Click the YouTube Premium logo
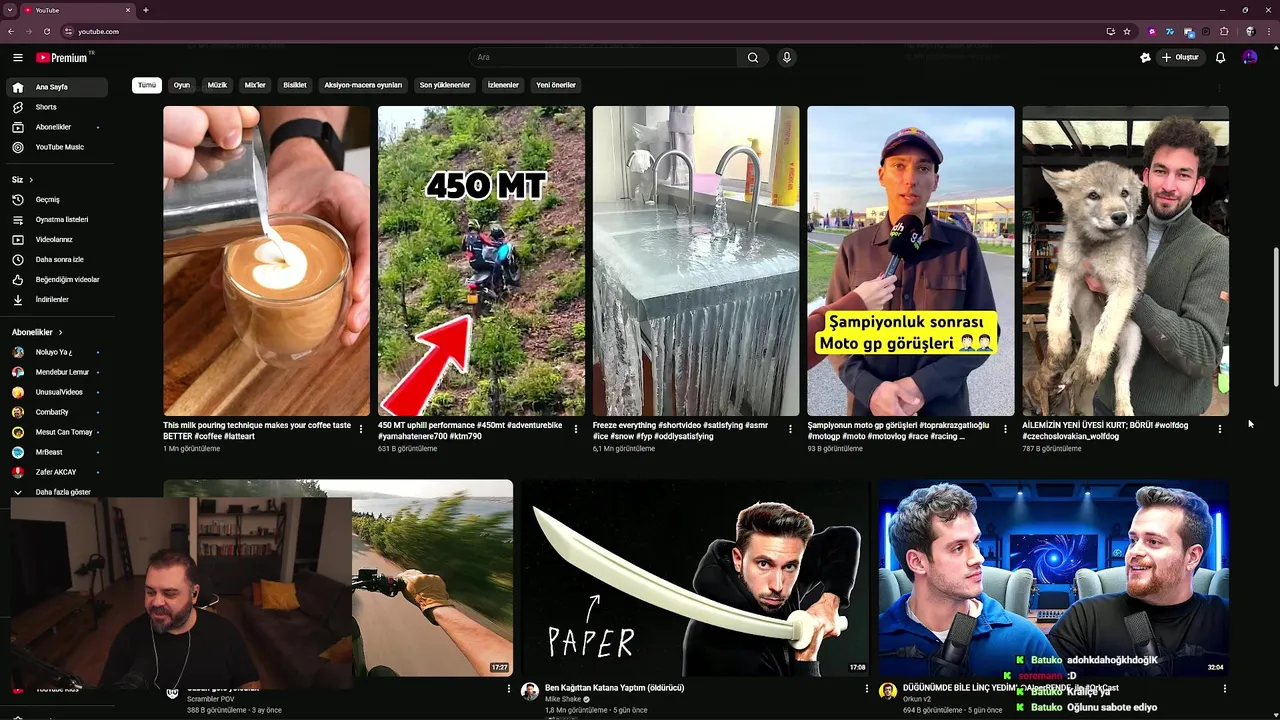 [x=62, y=58]
